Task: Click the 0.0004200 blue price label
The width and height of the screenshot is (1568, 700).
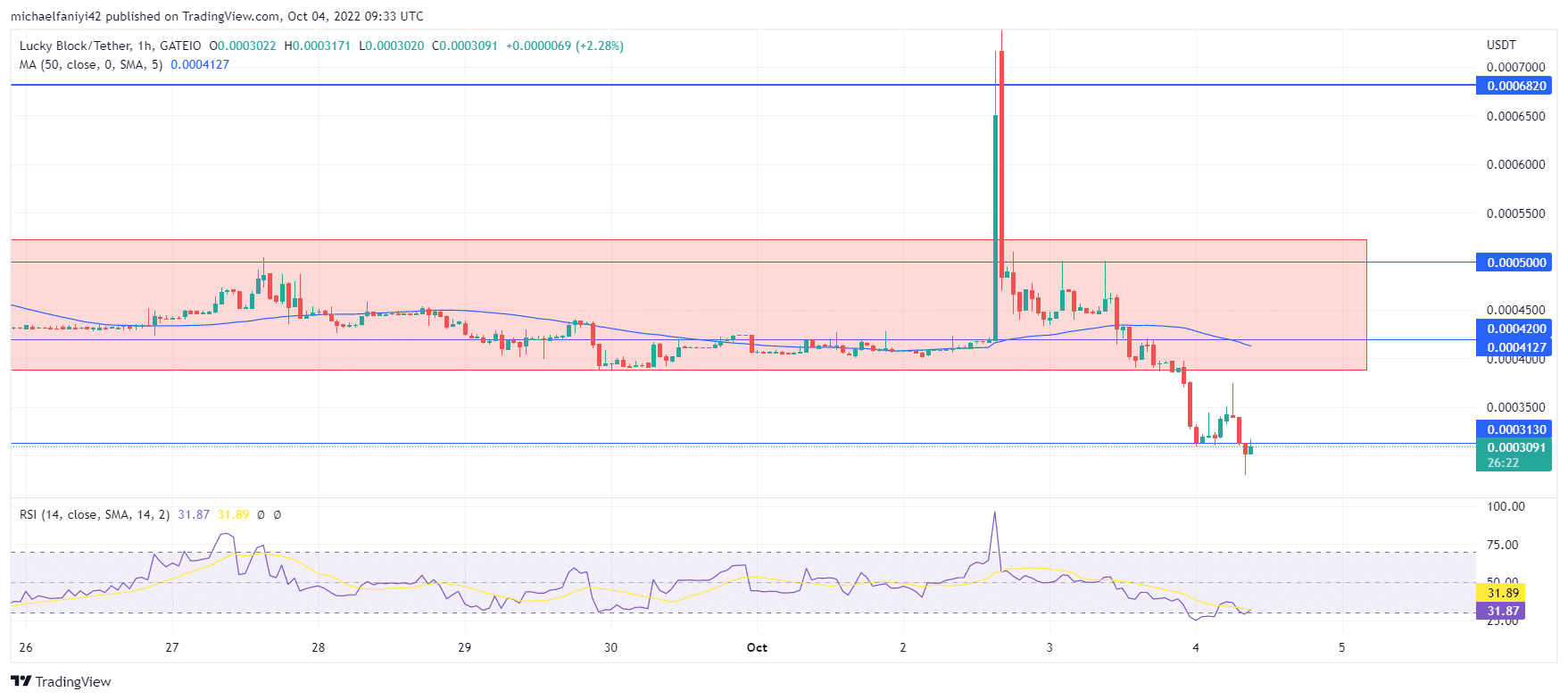Action: click(1514, 329)
